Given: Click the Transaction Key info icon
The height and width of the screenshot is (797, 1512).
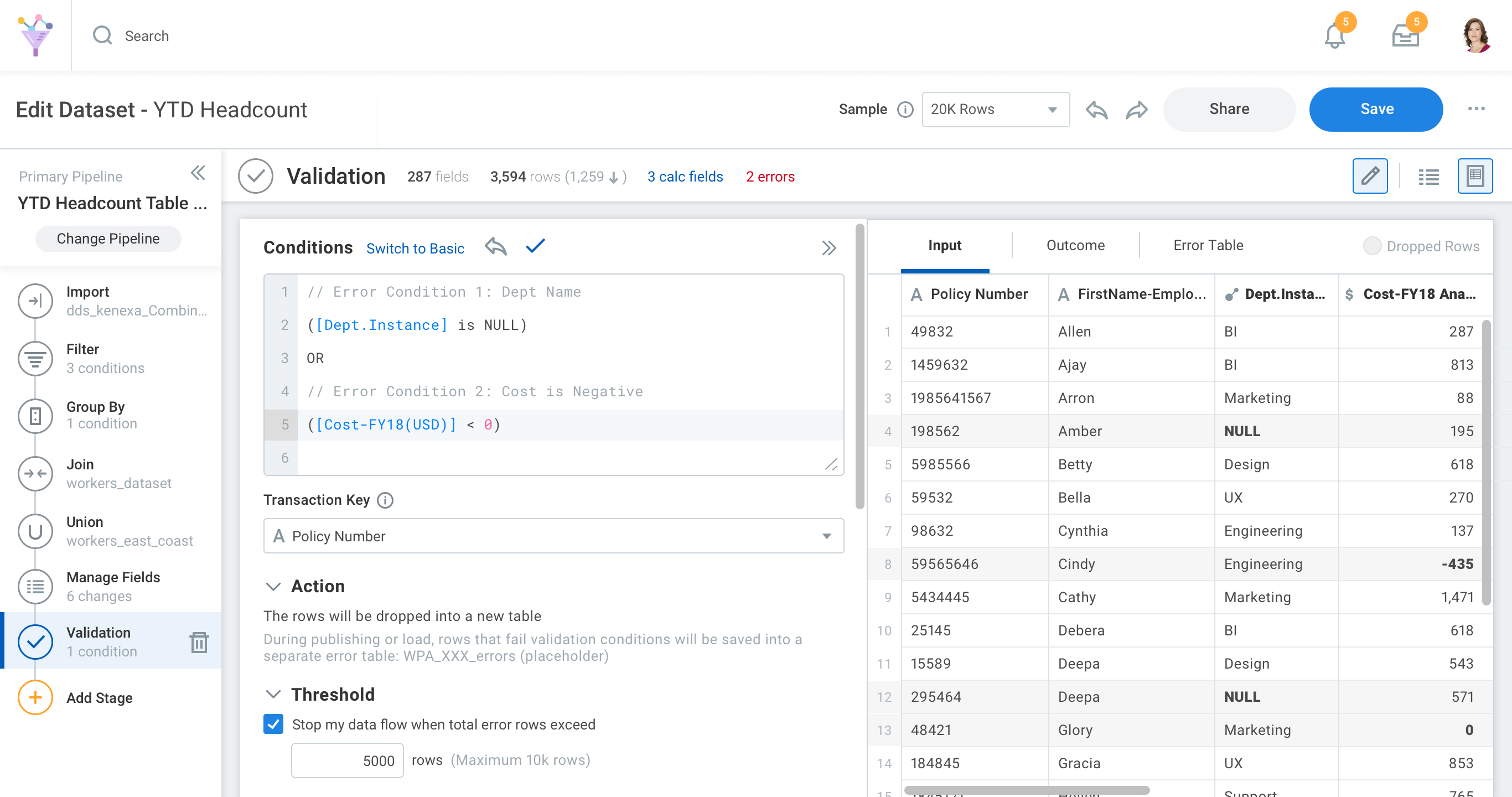Looking at the screenshot, I should (x=385, y=500).
